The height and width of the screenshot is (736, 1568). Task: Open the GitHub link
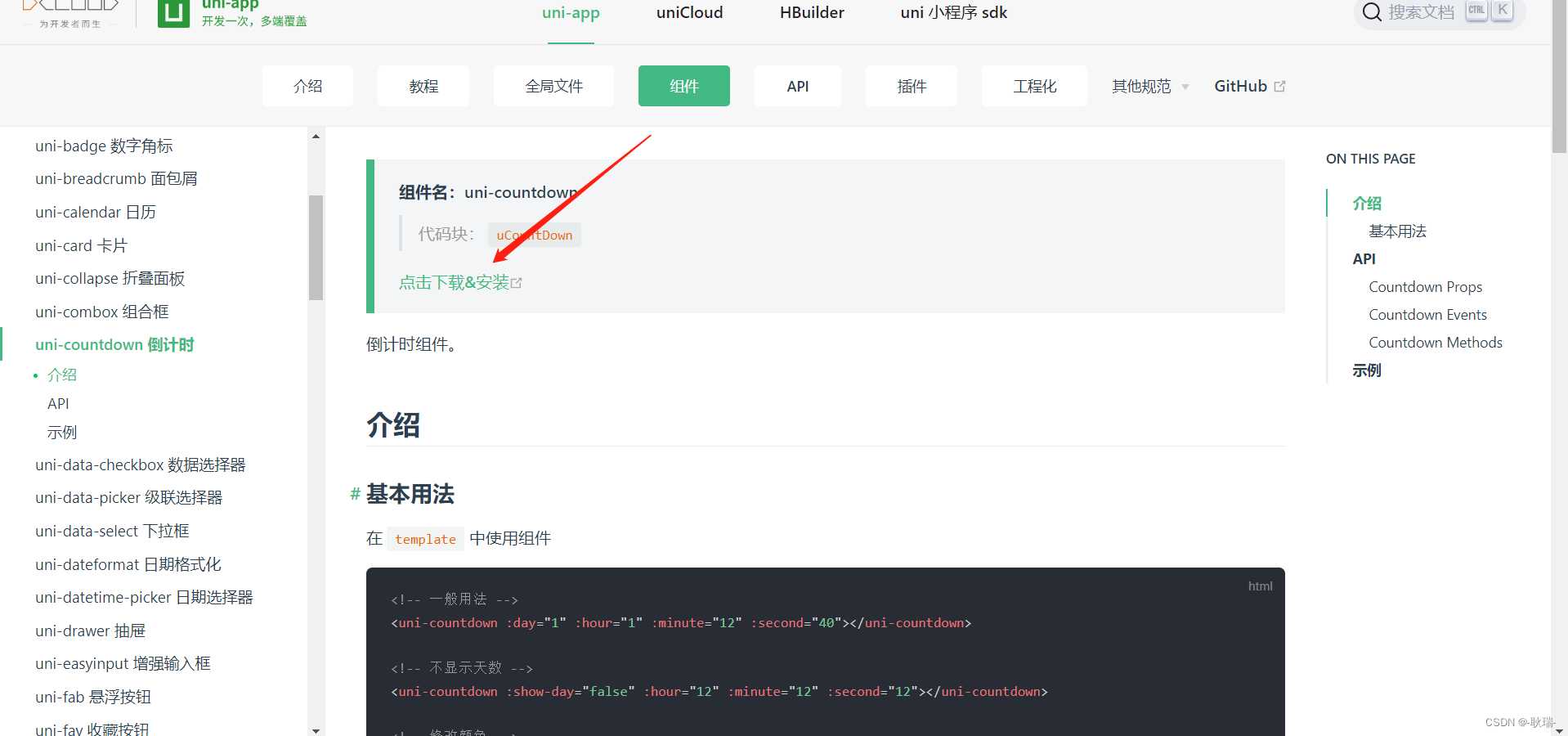1249,86
